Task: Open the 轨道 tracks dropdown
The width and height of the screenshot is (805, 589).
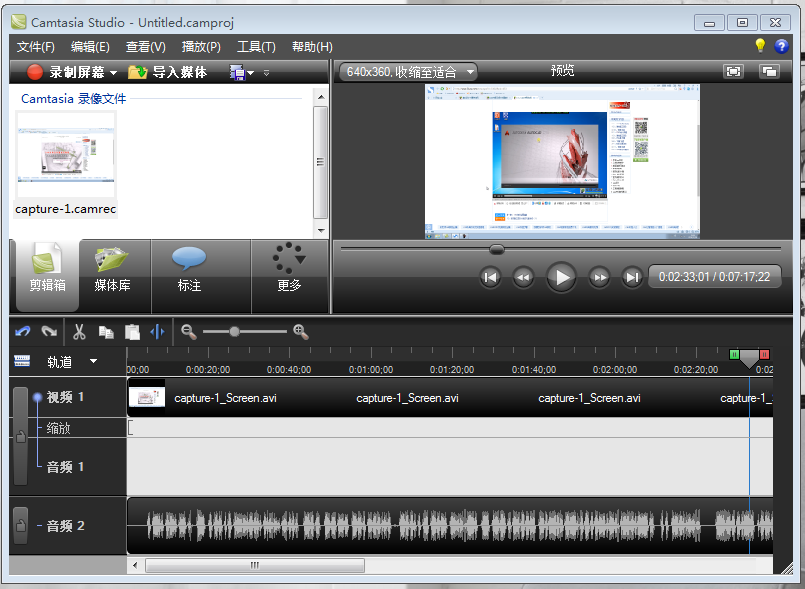Action: pos(93,361)
